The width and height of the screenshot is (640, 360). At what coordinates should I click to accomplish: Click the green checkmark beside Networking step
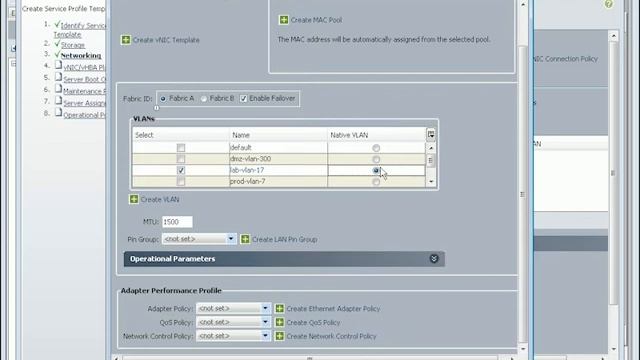(x=57, y=54)
